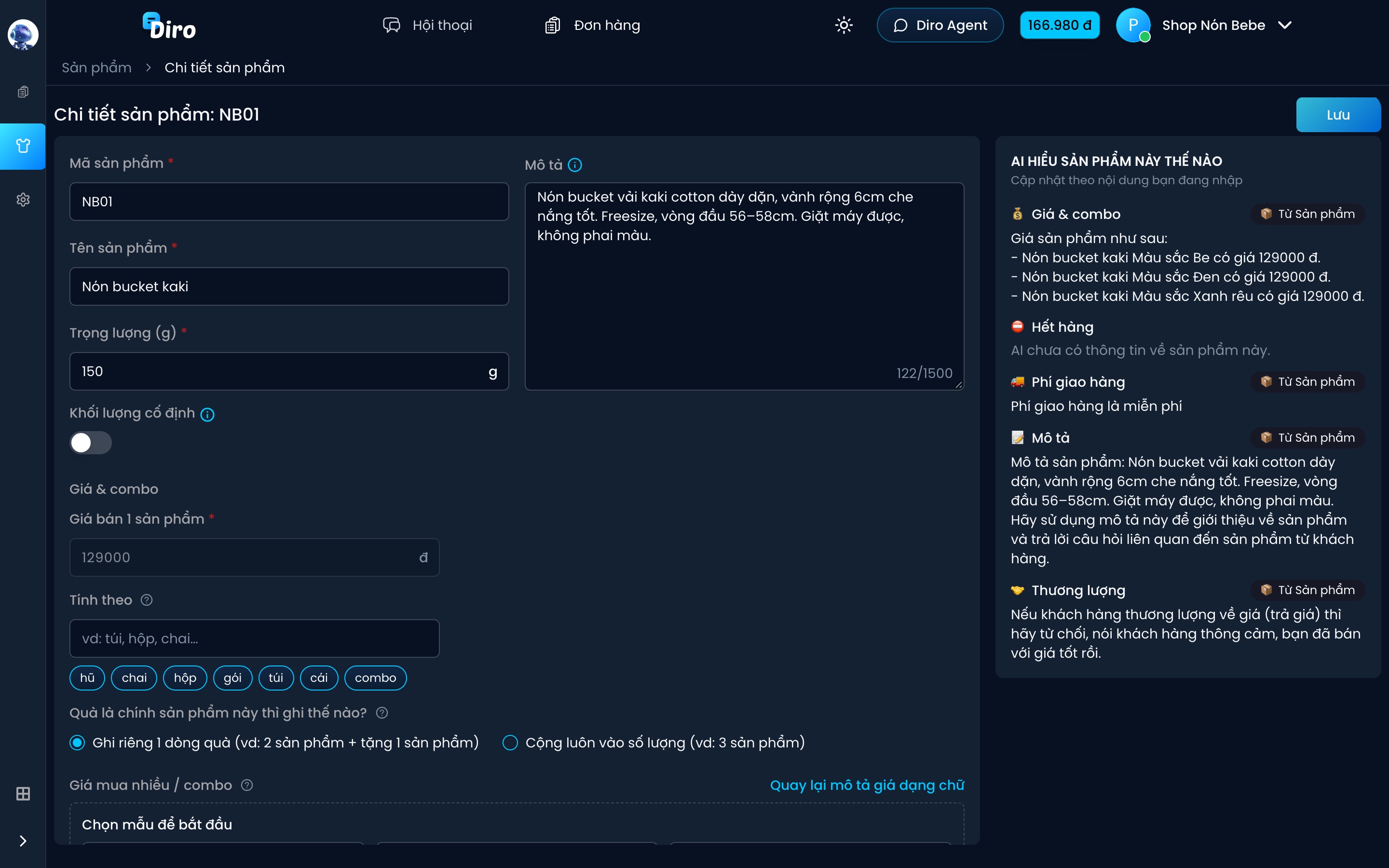Choose the cái unit chip

[319, 678]
